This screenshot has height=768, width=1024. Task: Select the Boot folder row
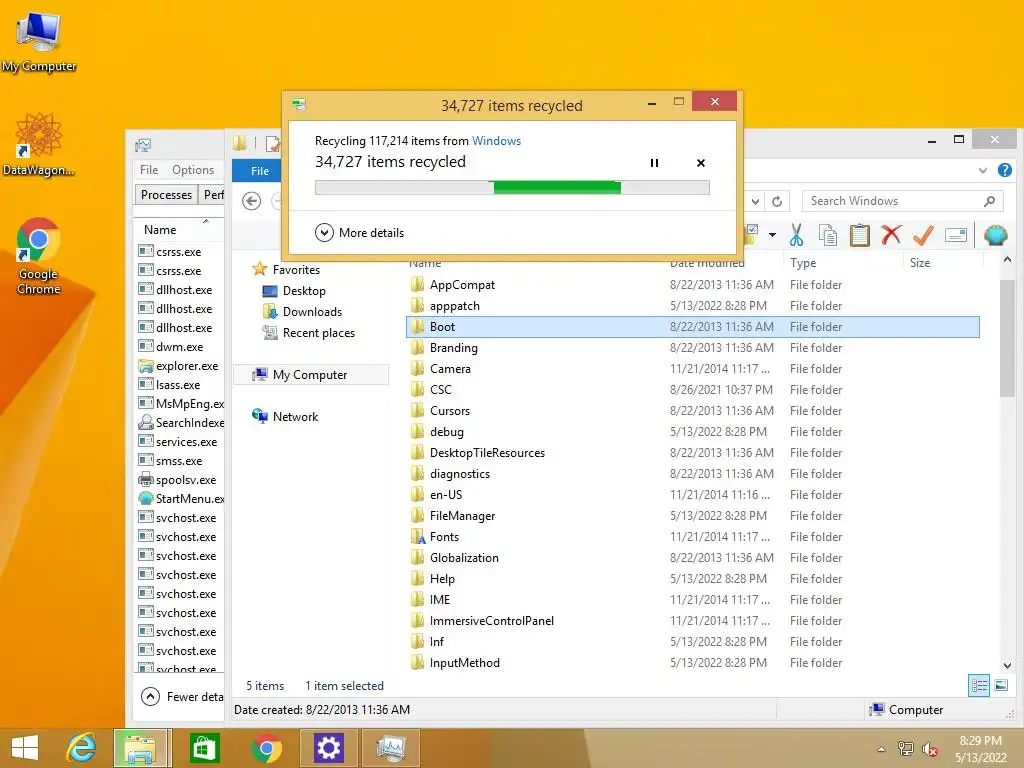(693, 327)
